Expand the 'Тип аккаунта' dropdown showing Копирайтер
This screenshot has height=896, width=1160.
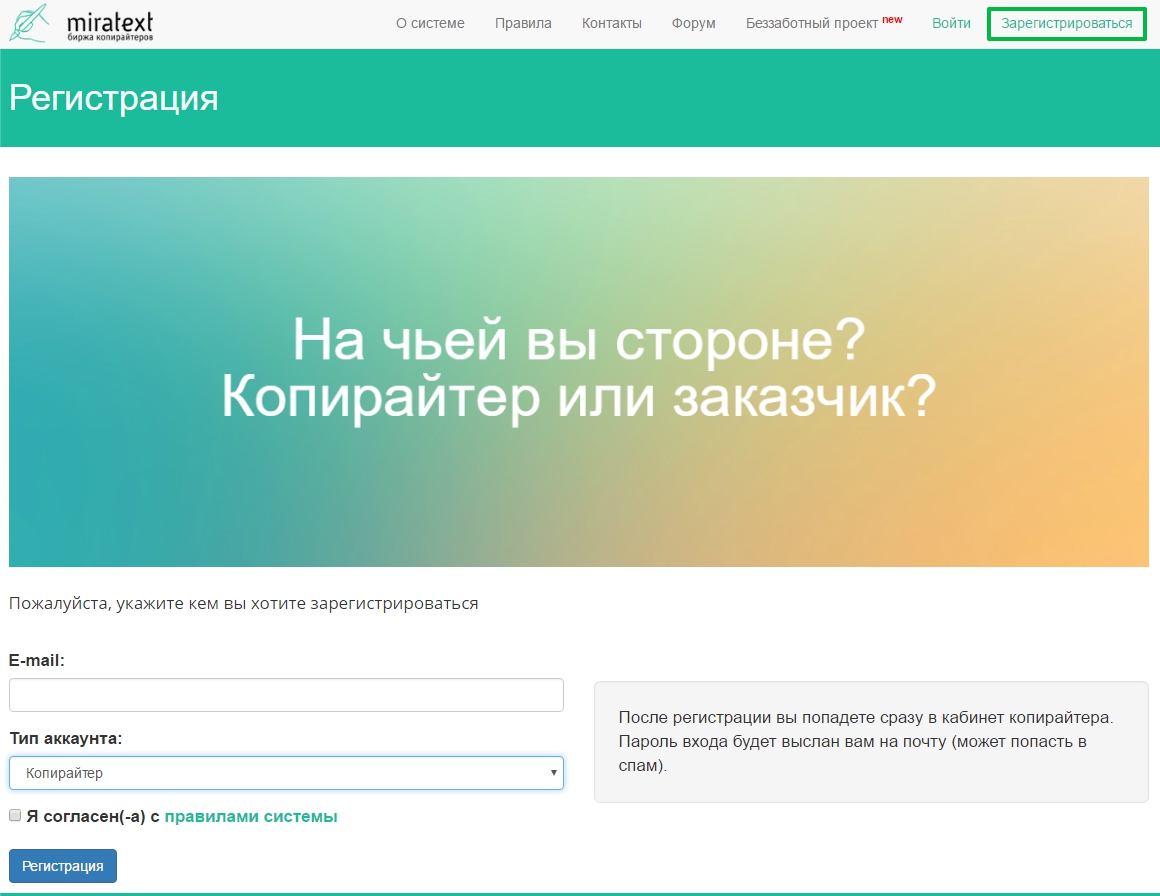286,772
